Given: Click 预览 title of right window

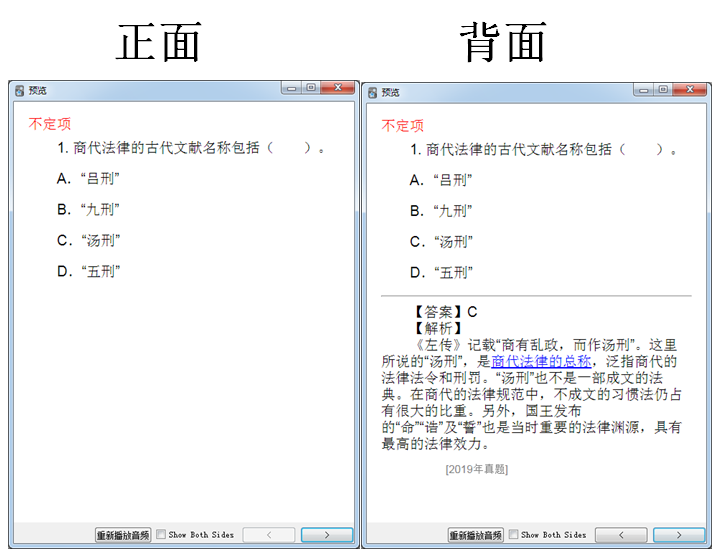Looking at the screenshot, I should 391,92.
